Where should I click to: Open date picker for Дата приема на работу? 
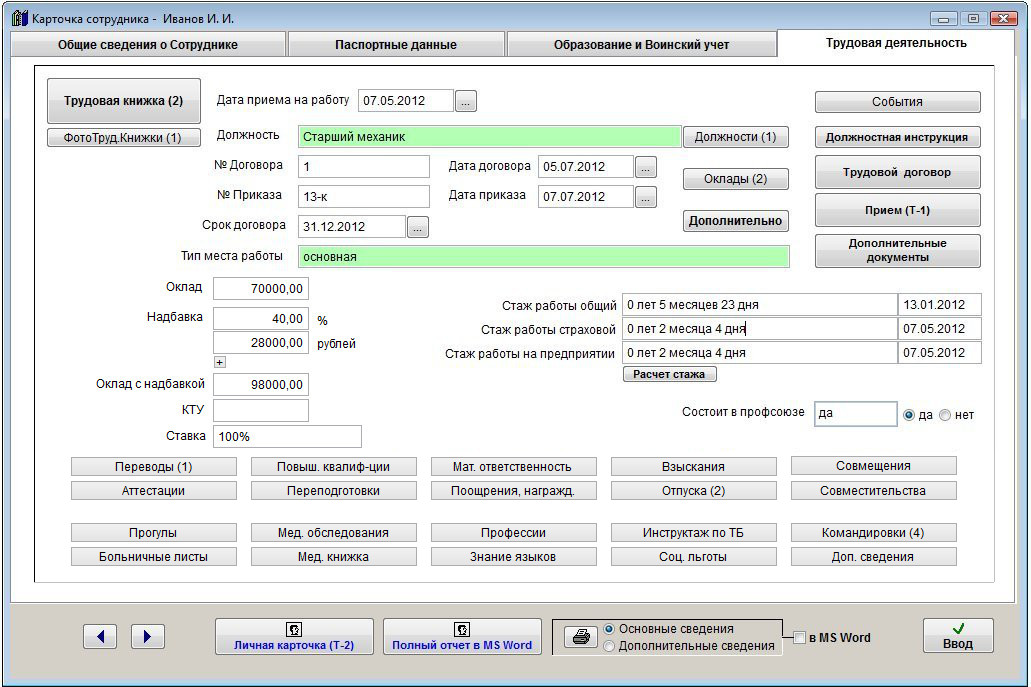pos(467,100)
